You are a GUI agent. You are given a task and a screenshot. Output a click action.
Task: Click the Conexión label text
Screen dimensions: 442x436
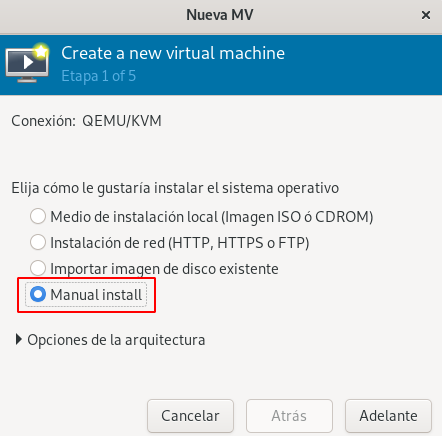(x=44, y=121)
